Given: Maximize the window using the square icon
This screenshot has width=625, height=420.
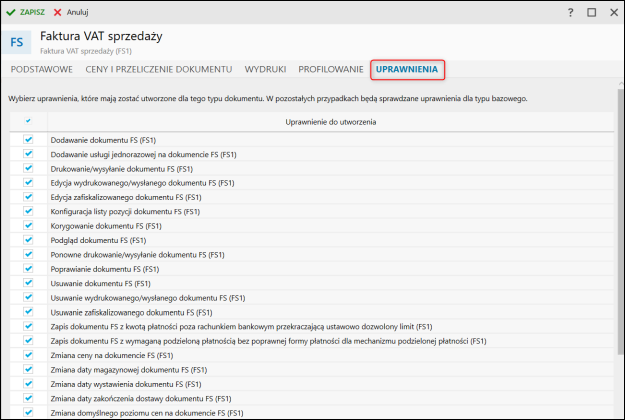Looking at the screenshot, I should click(591, 12).
